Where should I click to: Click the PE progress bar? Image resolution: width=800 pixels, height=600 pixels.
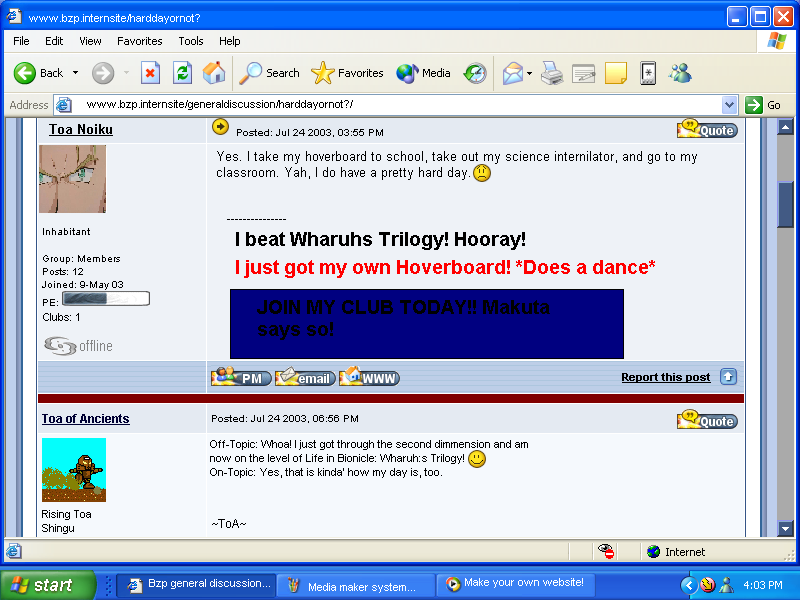click(x=106, y=298)
